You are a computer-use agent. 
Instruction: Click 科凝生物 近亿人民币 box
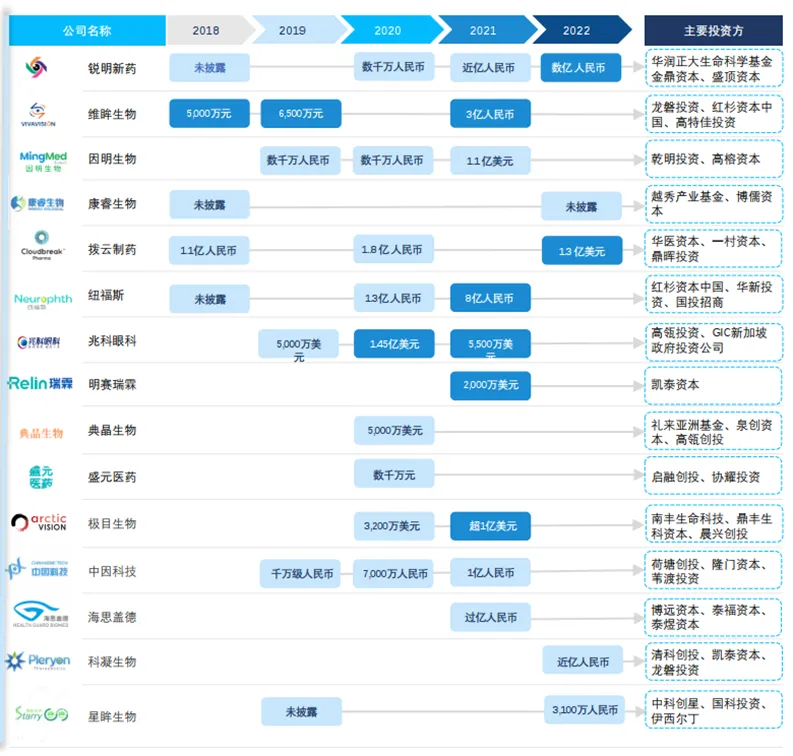point(583,660)
